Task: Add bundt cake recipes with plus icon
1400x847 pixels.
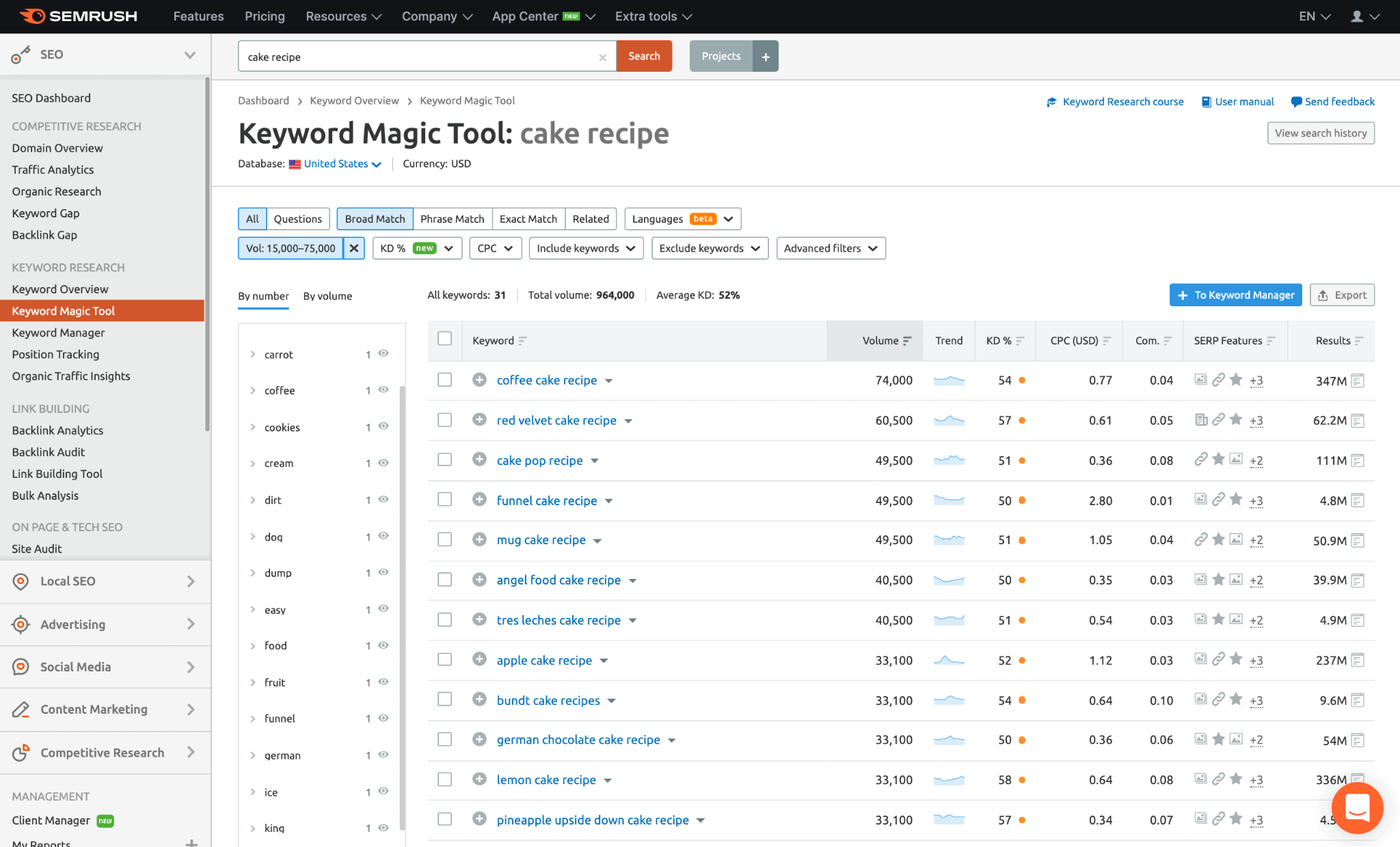Action: 479,699
